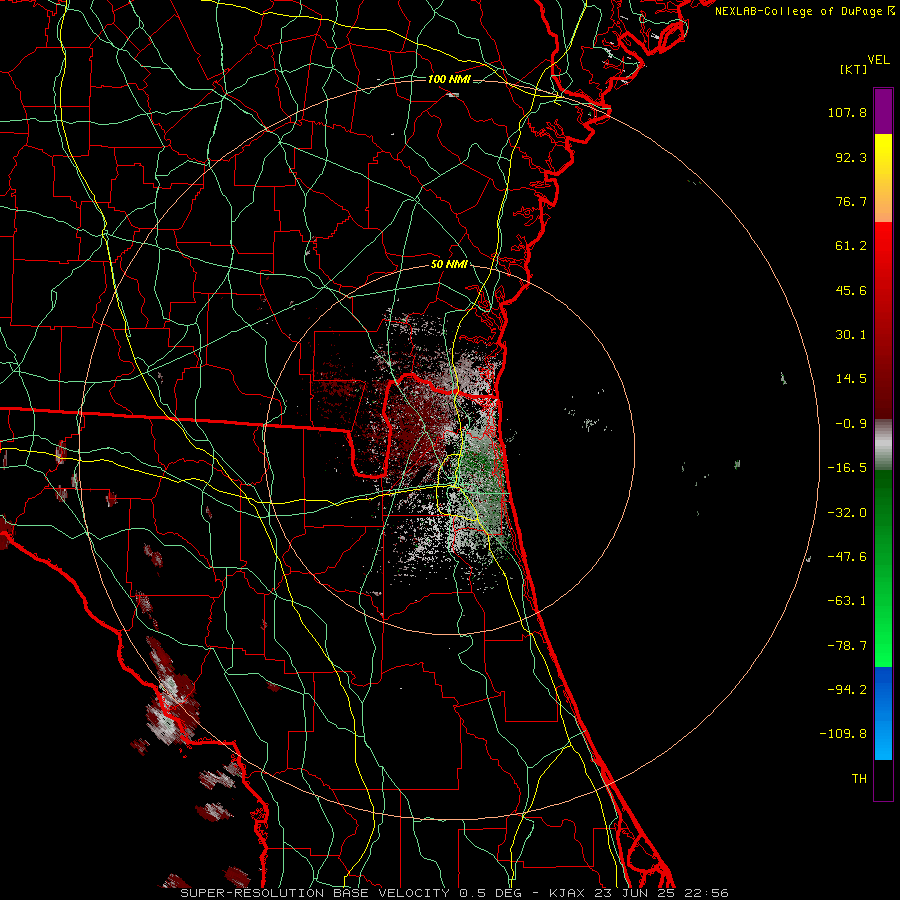The image size is (900, 900).
Task: Click the 14.5 velocity scale value
Action: point(851,379)
